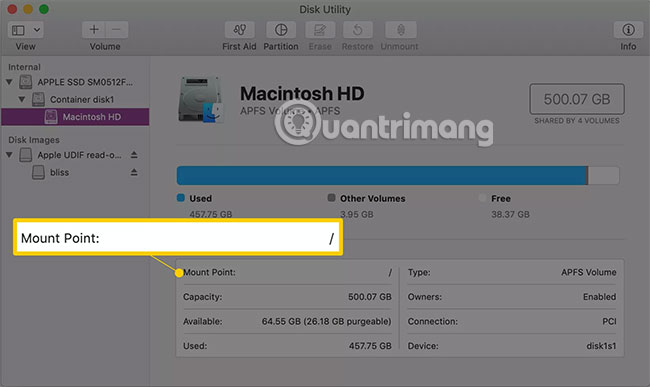This screenshot has width=650, height=387.
Task: Click the Unmount toolbar icon
Action: pyautogui.click(x=400, y=30)
